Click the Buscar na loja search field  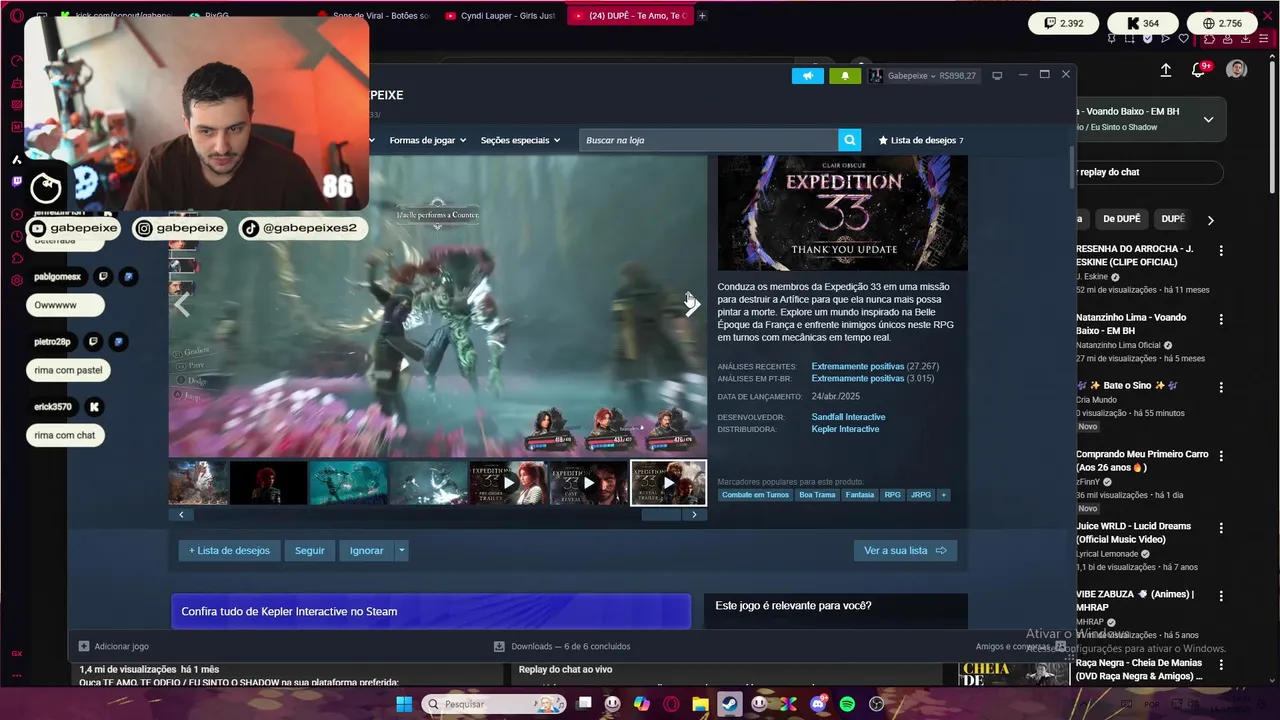tap(708, 140)
